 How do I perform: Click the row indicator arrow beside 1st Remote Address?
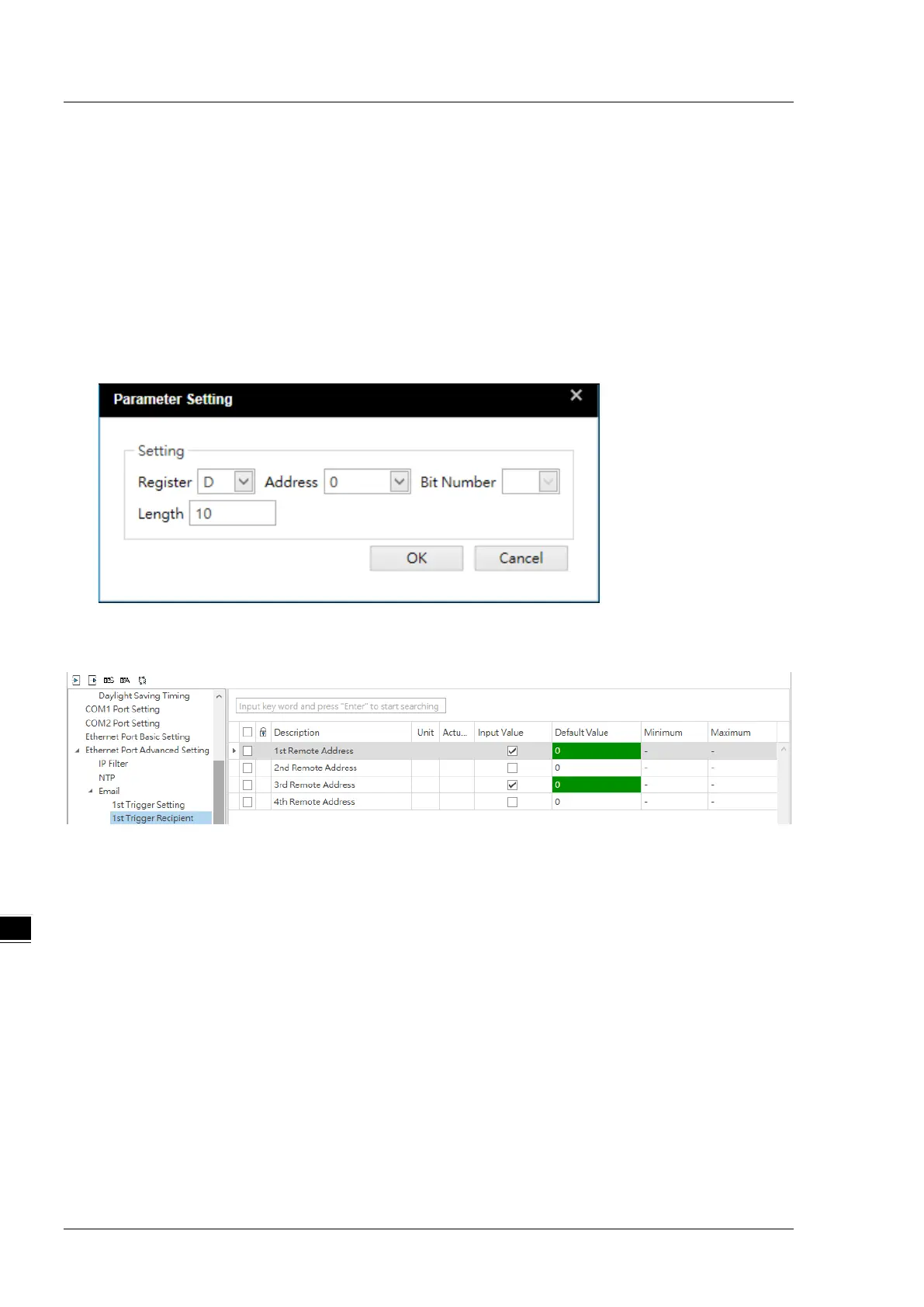point(234,751)
